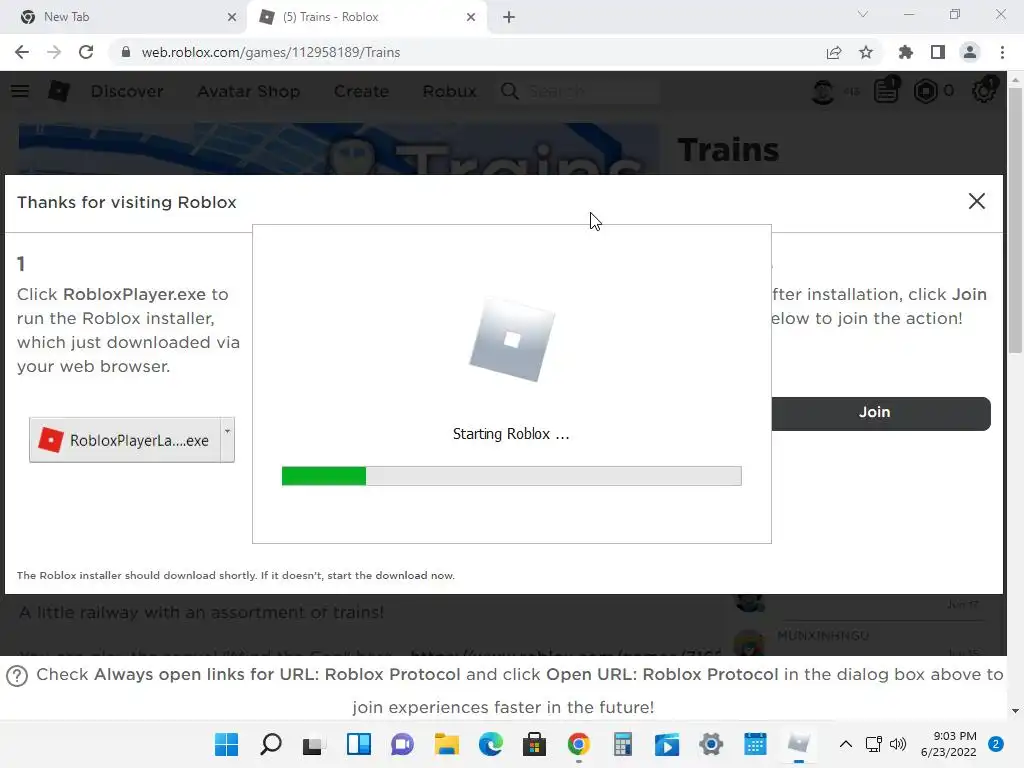The image size is (1024, 768).
Task: Open the Robux balance icon
Action: point(925,91)
